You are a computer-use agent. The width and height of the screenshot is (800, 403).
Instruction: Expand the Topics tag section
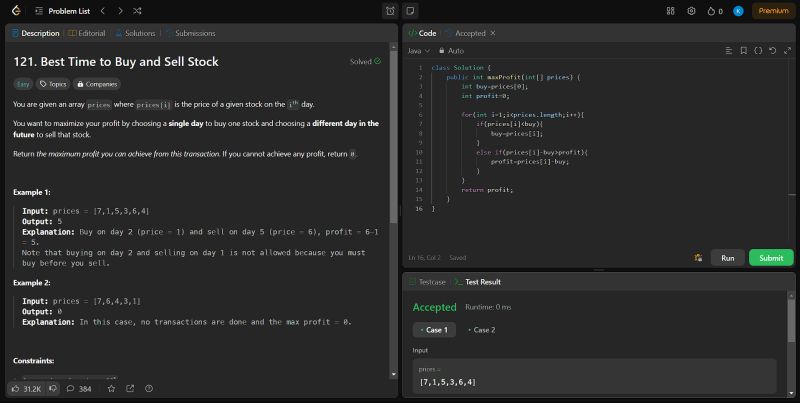click(x=53, y=84)
